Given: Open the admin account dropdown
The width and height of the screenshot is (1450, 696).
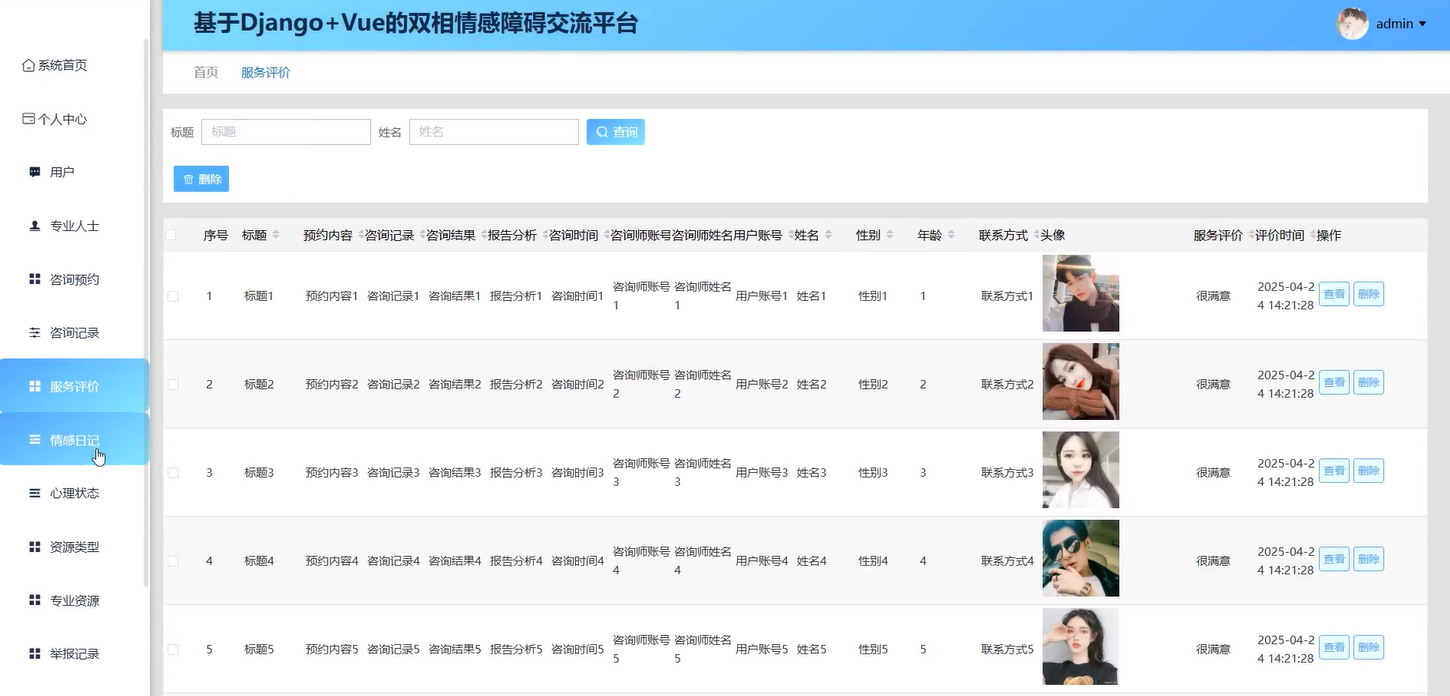Looking at the screenshot, I should 1400,23.
